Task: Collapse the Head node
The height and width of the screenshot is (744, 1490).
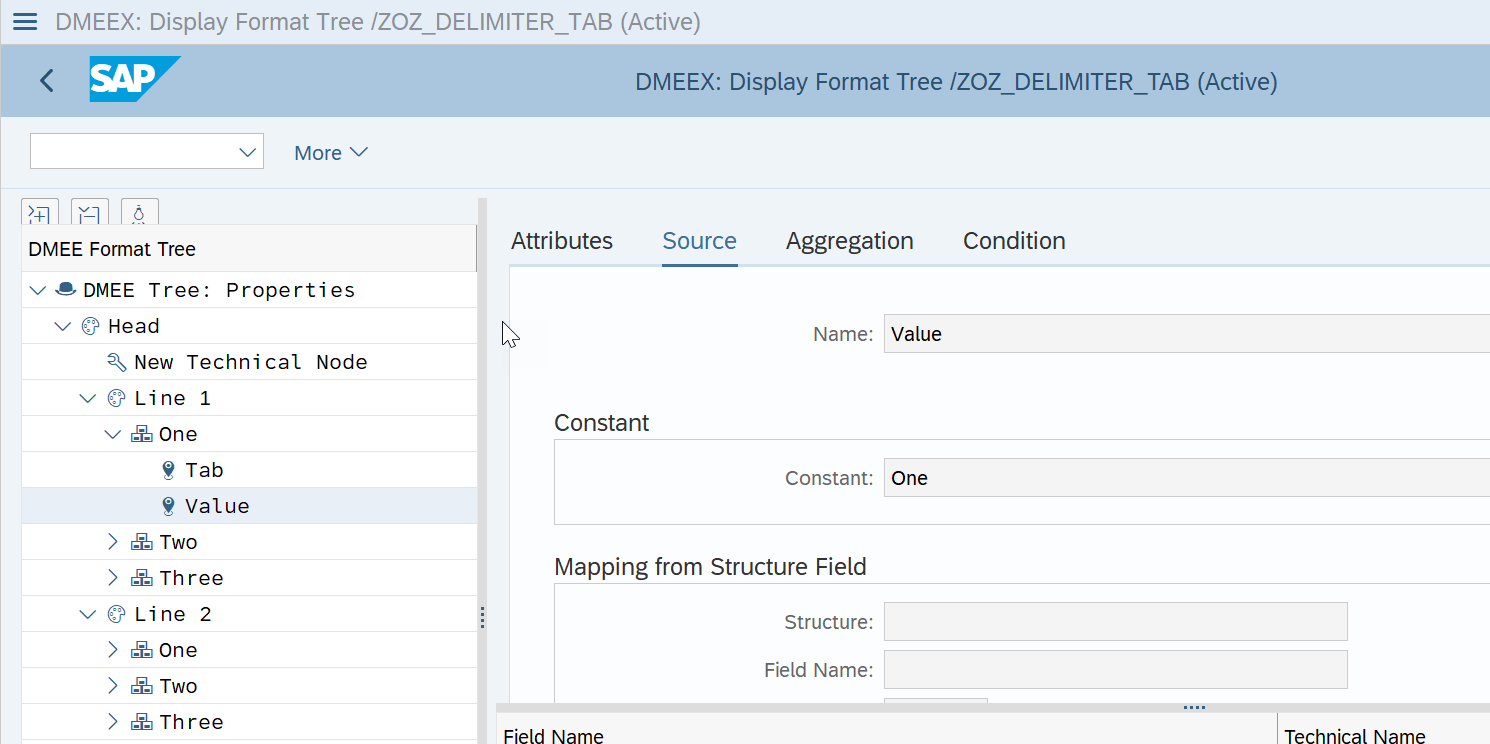Action: click(63, 326)
